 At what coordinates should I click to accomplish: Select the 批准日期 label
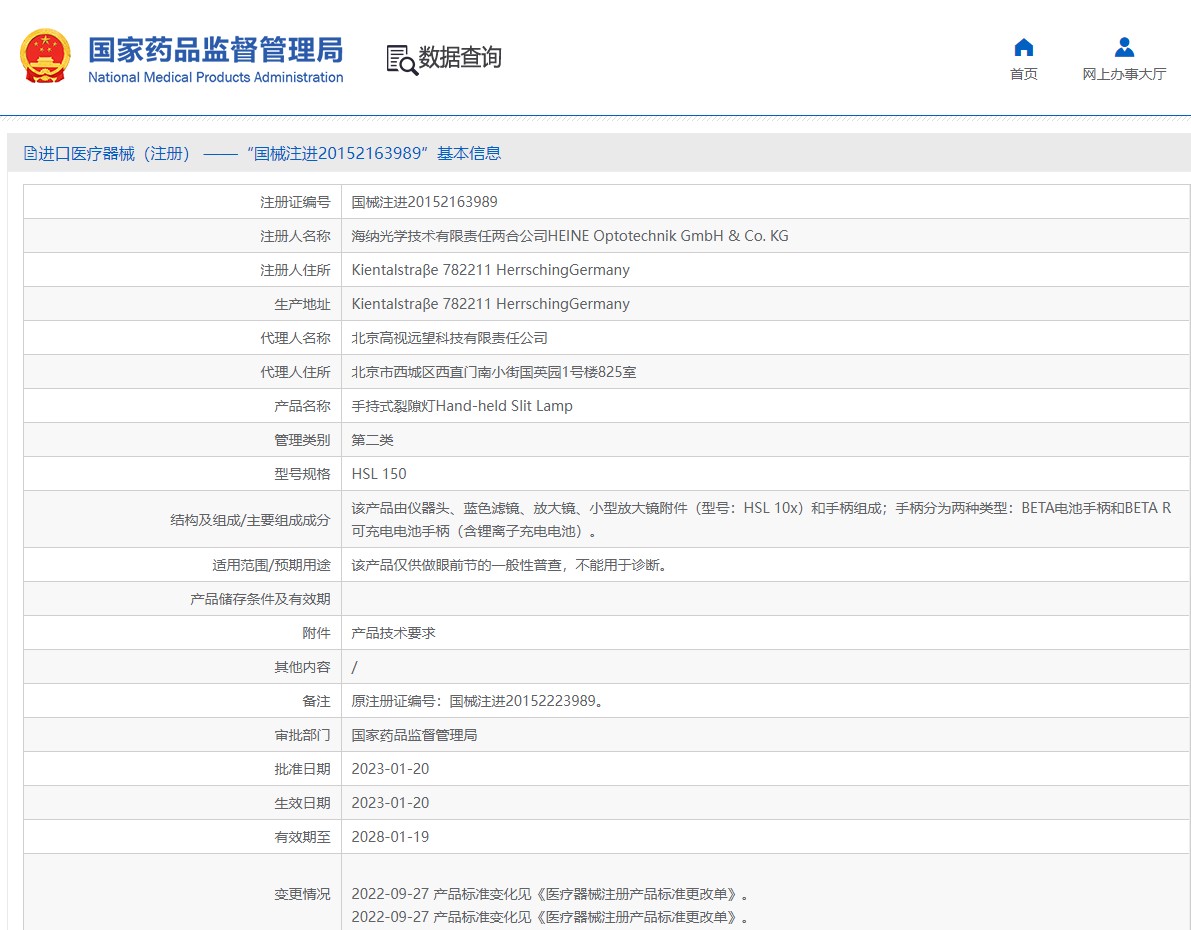(302, 770)
